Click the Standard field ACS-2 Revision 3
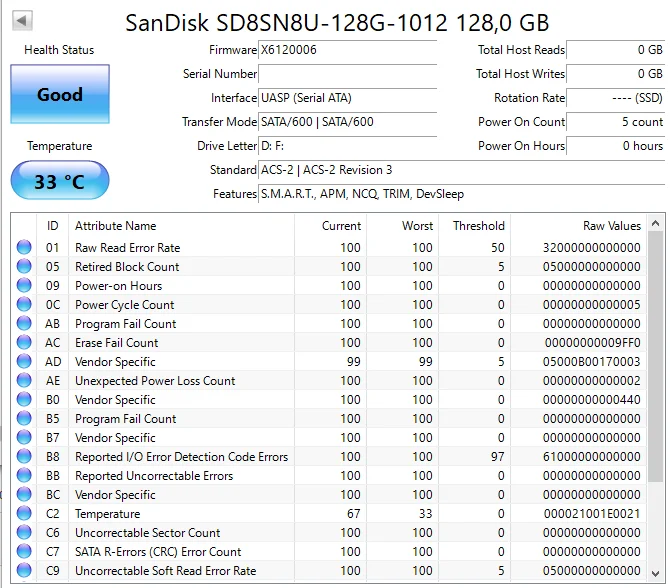This screenshot has height=588, width=670. [x=461, y=170]
